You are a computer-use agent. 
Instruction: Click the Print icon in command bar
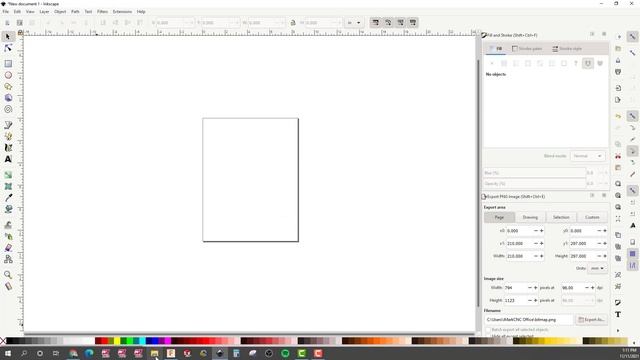[618, 72]
